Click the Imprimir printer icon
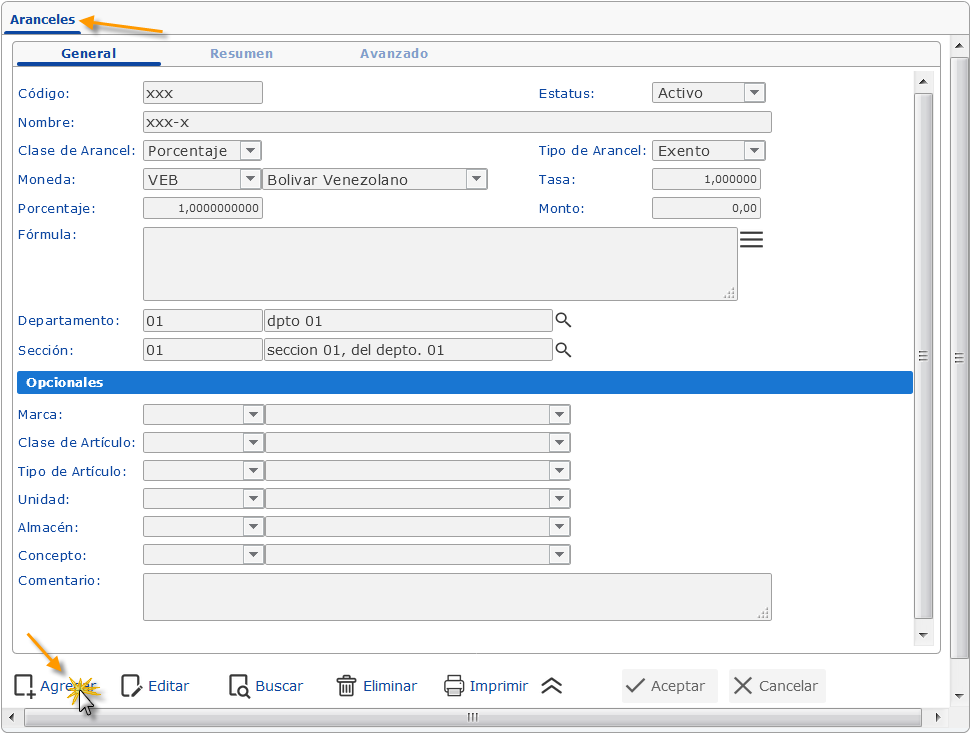Screen dimensions: 974x734 [454, 686]
